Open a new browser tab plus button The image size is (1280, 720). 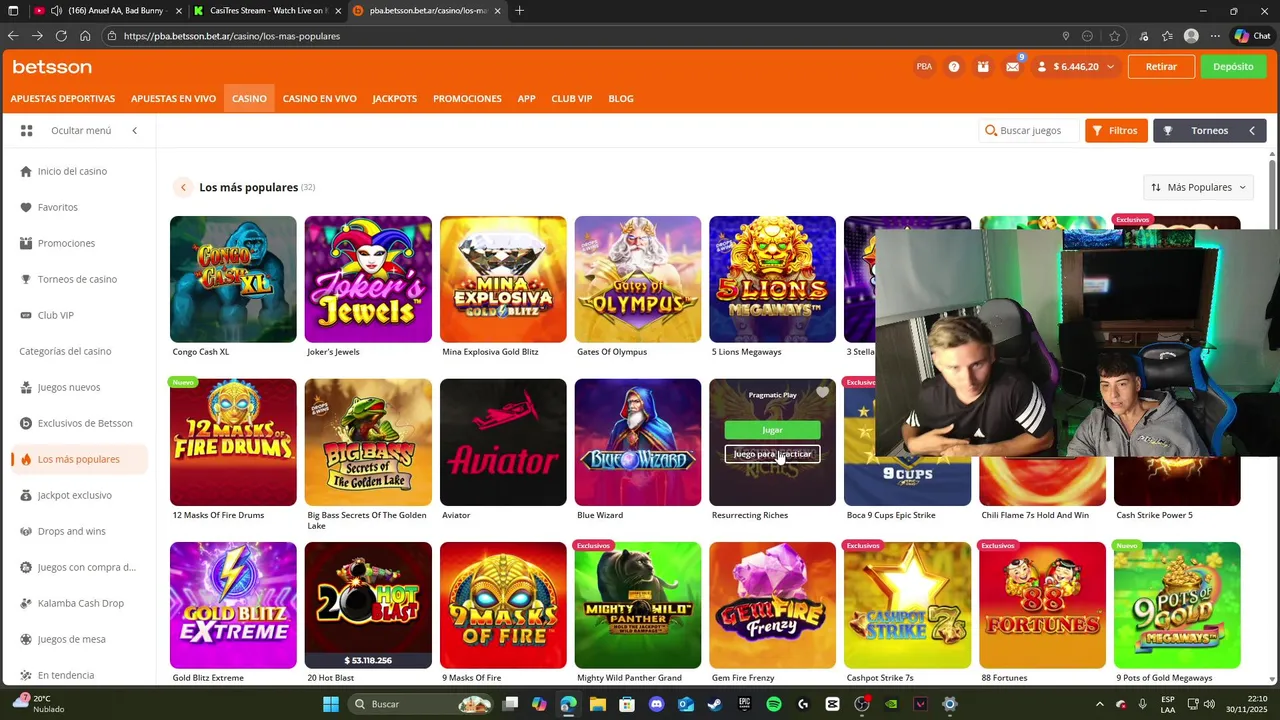(519, 11)
